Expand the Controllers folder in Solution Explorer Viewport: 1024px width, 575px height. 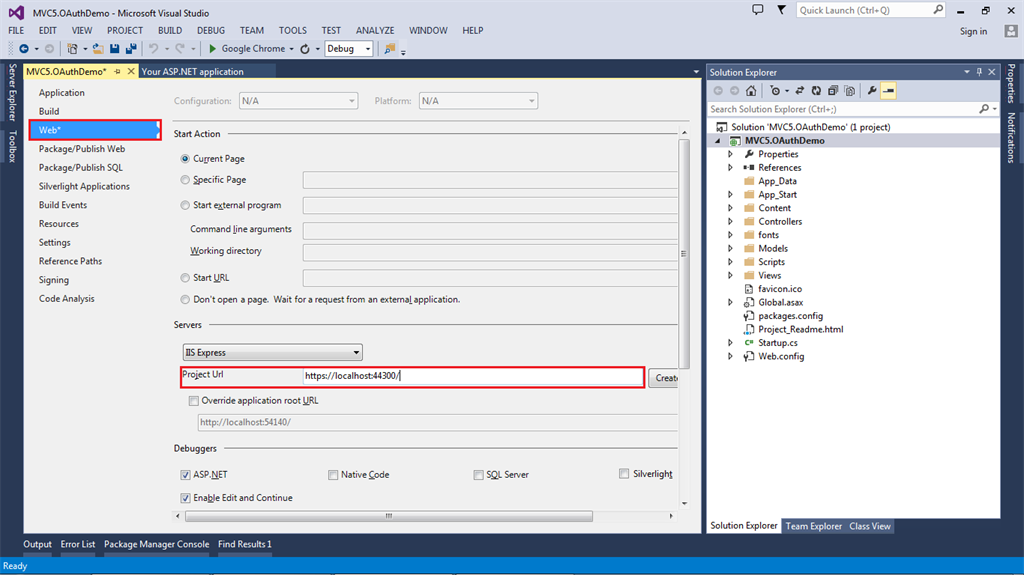click(x=731, y=222)
